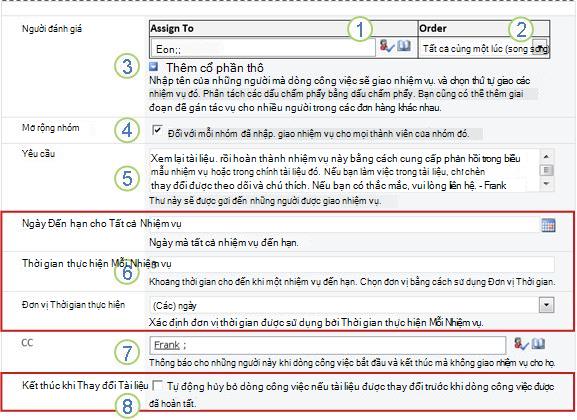Click the 'Thư này sẽ được gửi đến' hint text
The image size is (577, 420).
click(x=265, y=201)
